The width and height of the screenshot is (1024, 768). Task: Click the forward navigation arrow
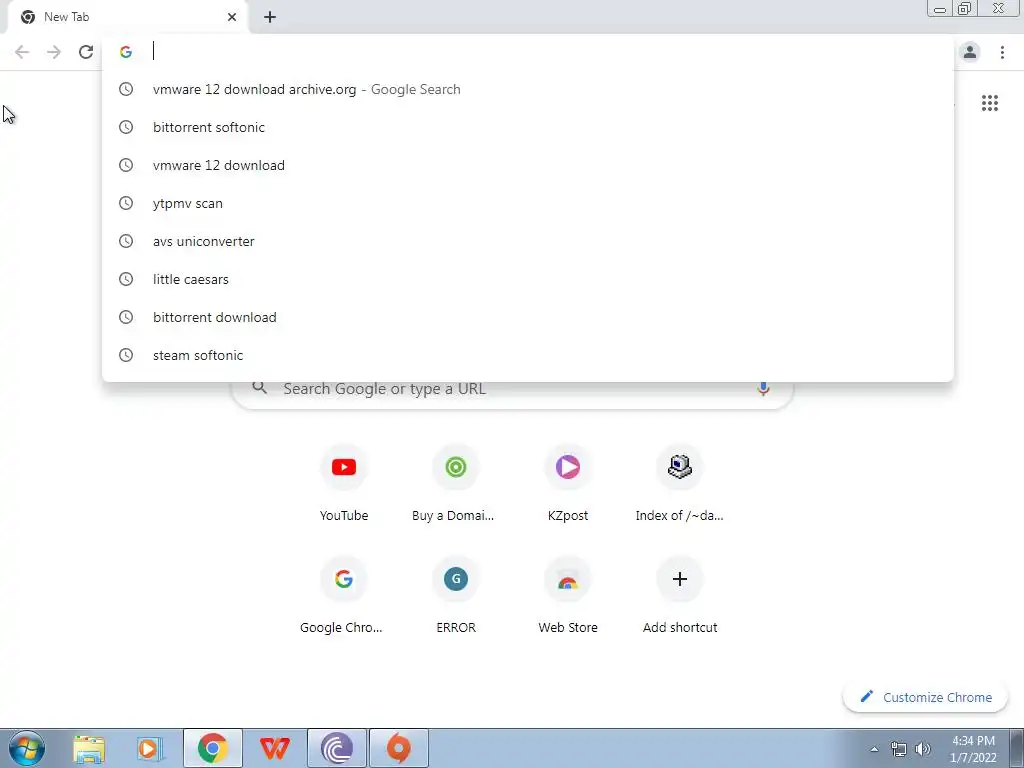click(x=54, y=52)
